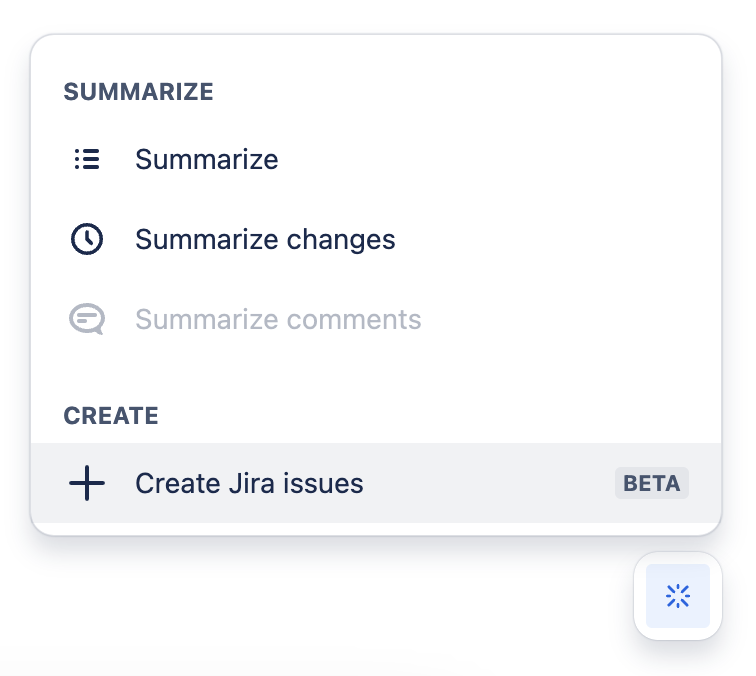Click the bulleted list icon beside Summarize
Viewport: 756px width, 676px height.
pyautogui.click(x=87, y=159)
